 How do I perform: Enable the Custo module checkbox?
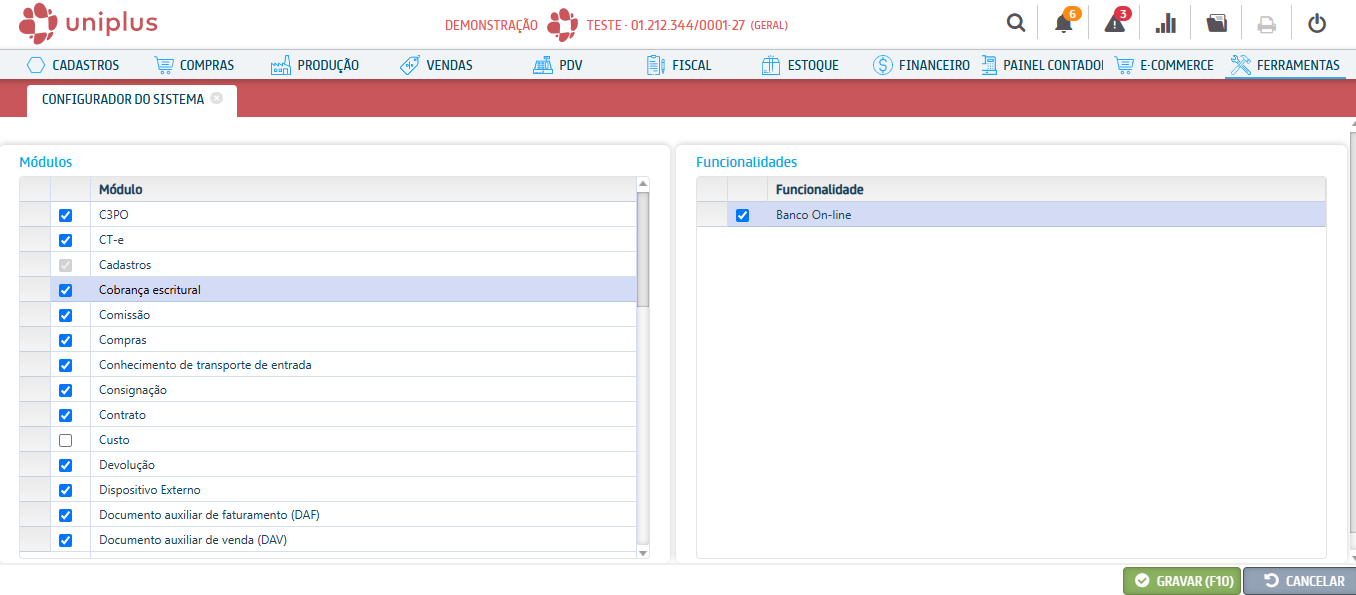point(66,440)
